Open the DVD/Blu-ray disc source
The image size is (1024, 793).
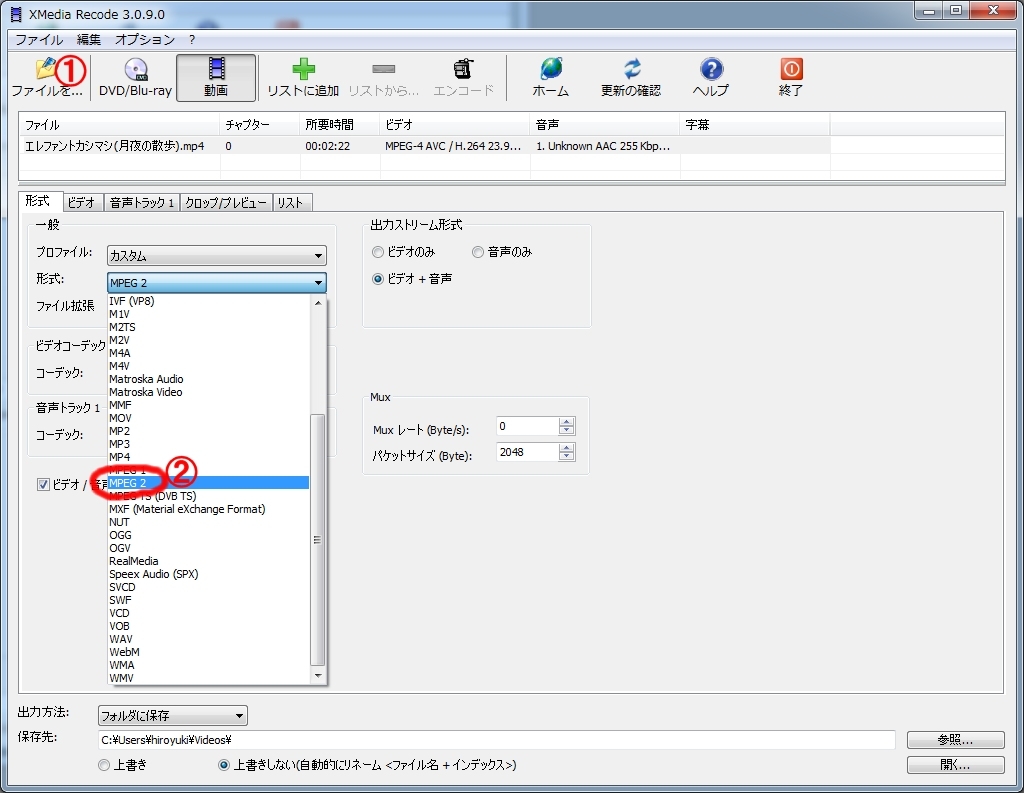coord(135,78)
